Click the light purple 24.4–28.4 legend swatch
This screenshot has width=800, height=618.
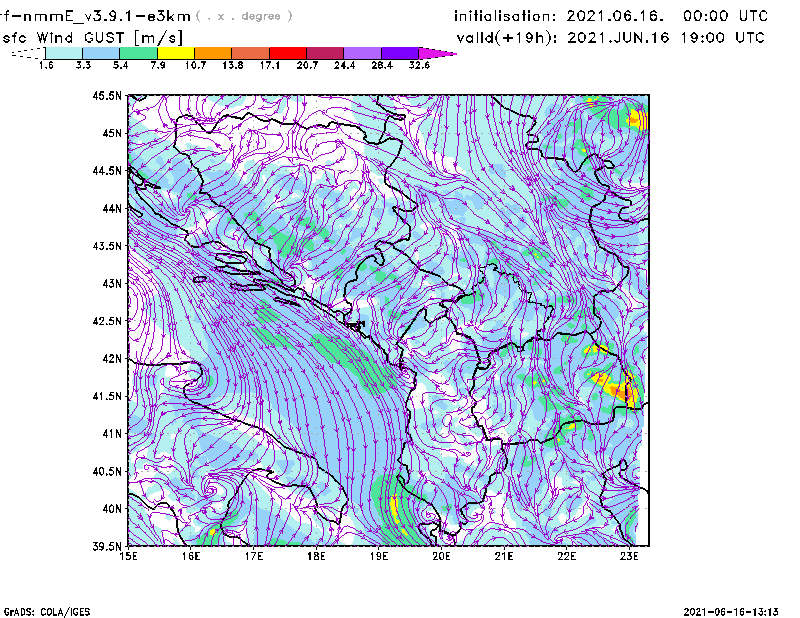click(363, 53)
